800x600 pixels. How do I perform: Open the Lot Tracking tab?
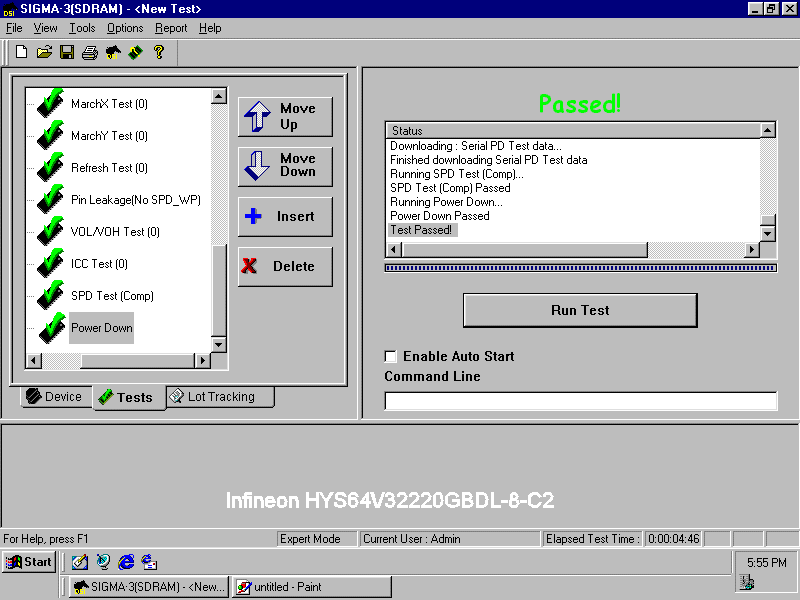tap(219, 397)
